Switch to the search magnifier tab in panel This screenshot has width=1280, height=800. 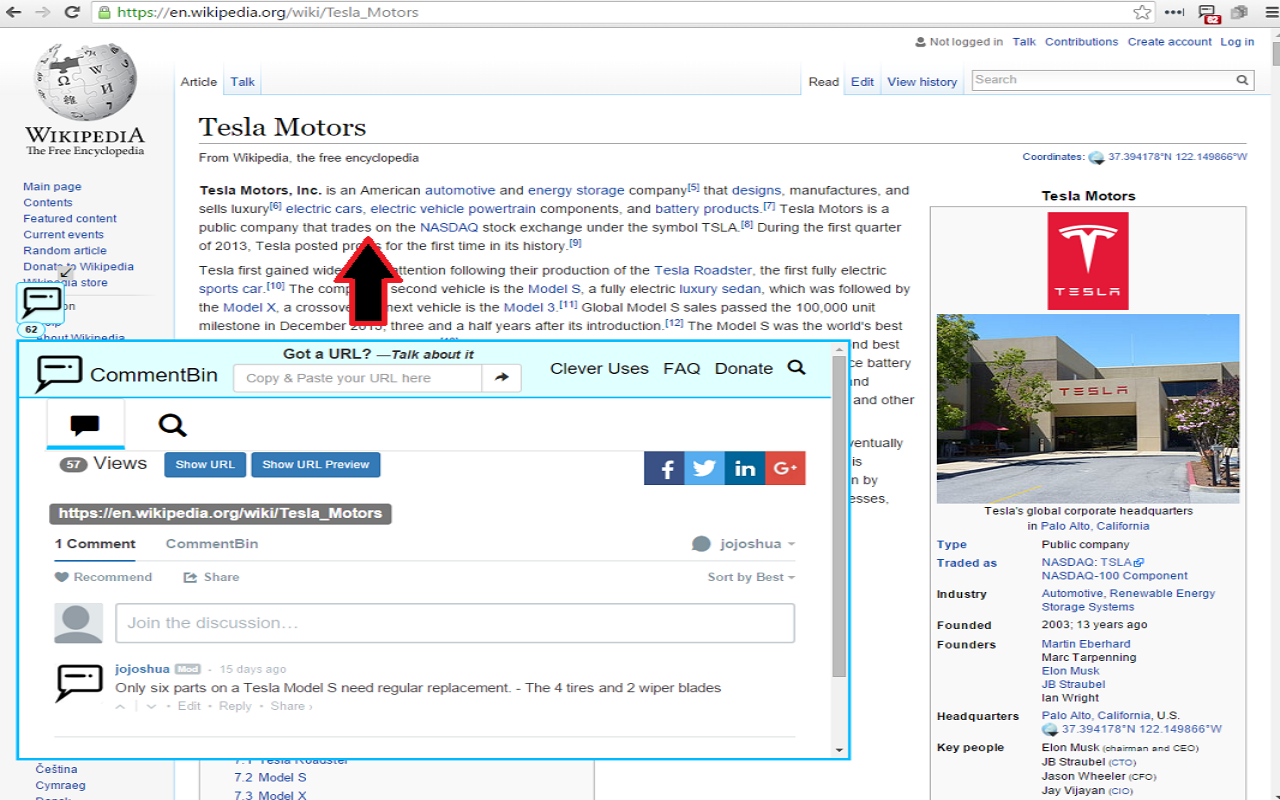pos(172,426)
